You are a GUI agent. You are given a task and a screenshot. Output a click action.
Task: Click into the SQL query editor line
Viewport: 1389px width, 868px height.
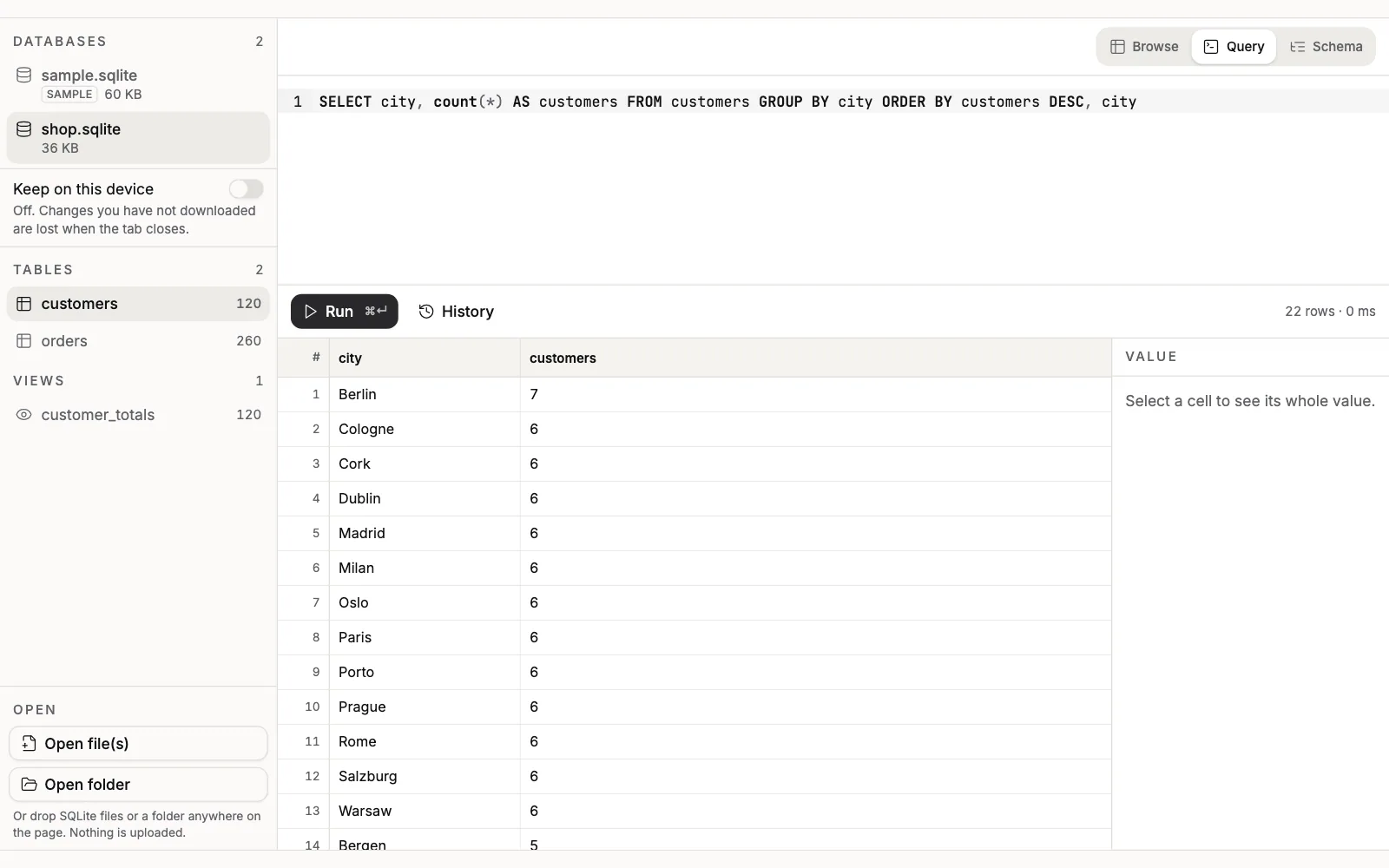[833, 102]
